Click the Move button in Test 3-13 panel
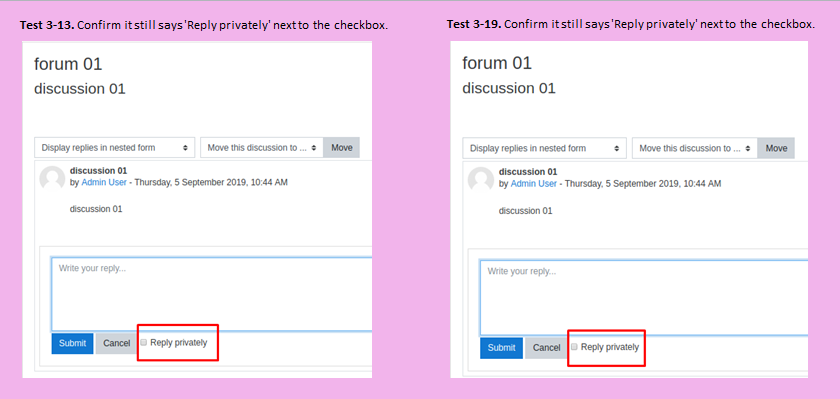Viewport: 840px width, 399px height. tap(342, 148)
